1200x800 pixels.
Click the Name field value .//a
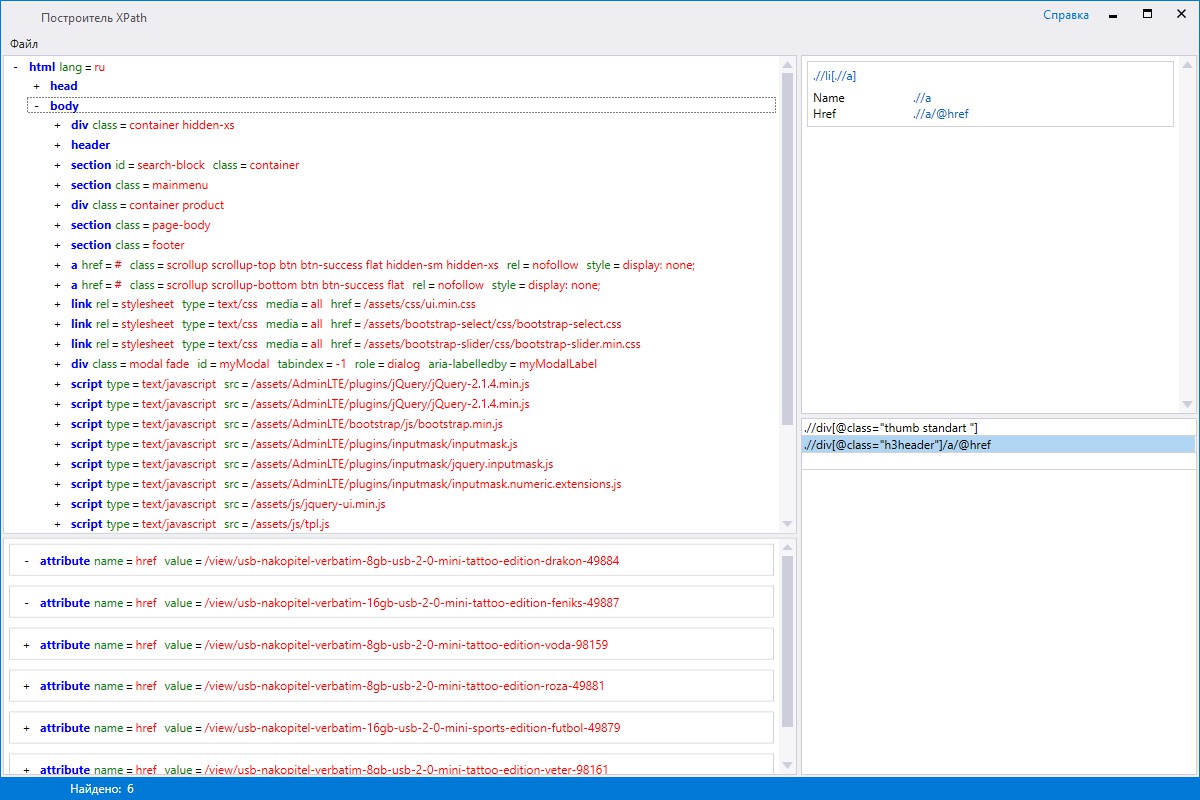922,98
